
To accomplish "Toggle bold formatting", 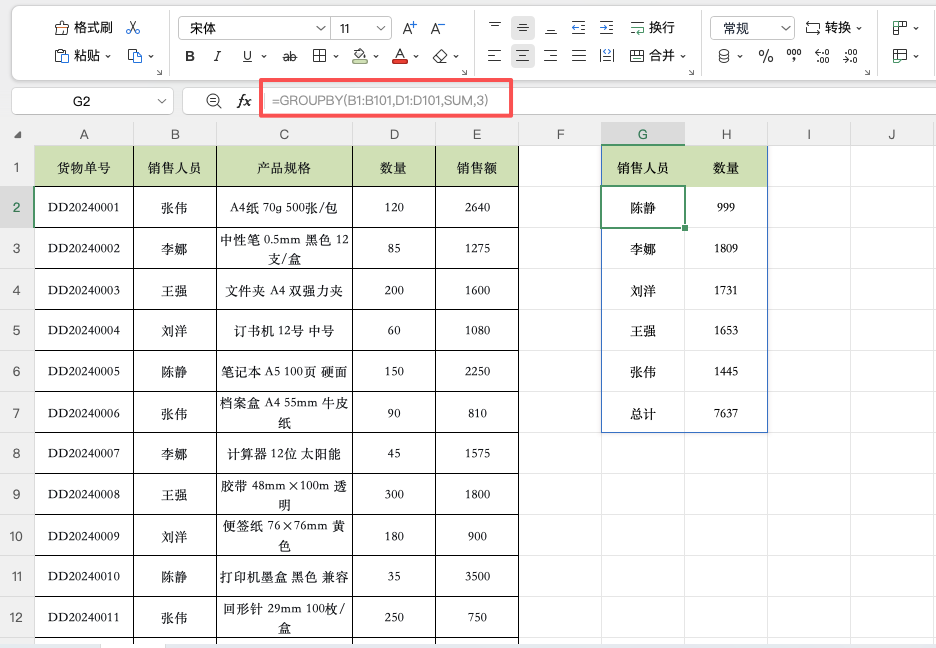I will pyautogui.click(x=190, y=56).
